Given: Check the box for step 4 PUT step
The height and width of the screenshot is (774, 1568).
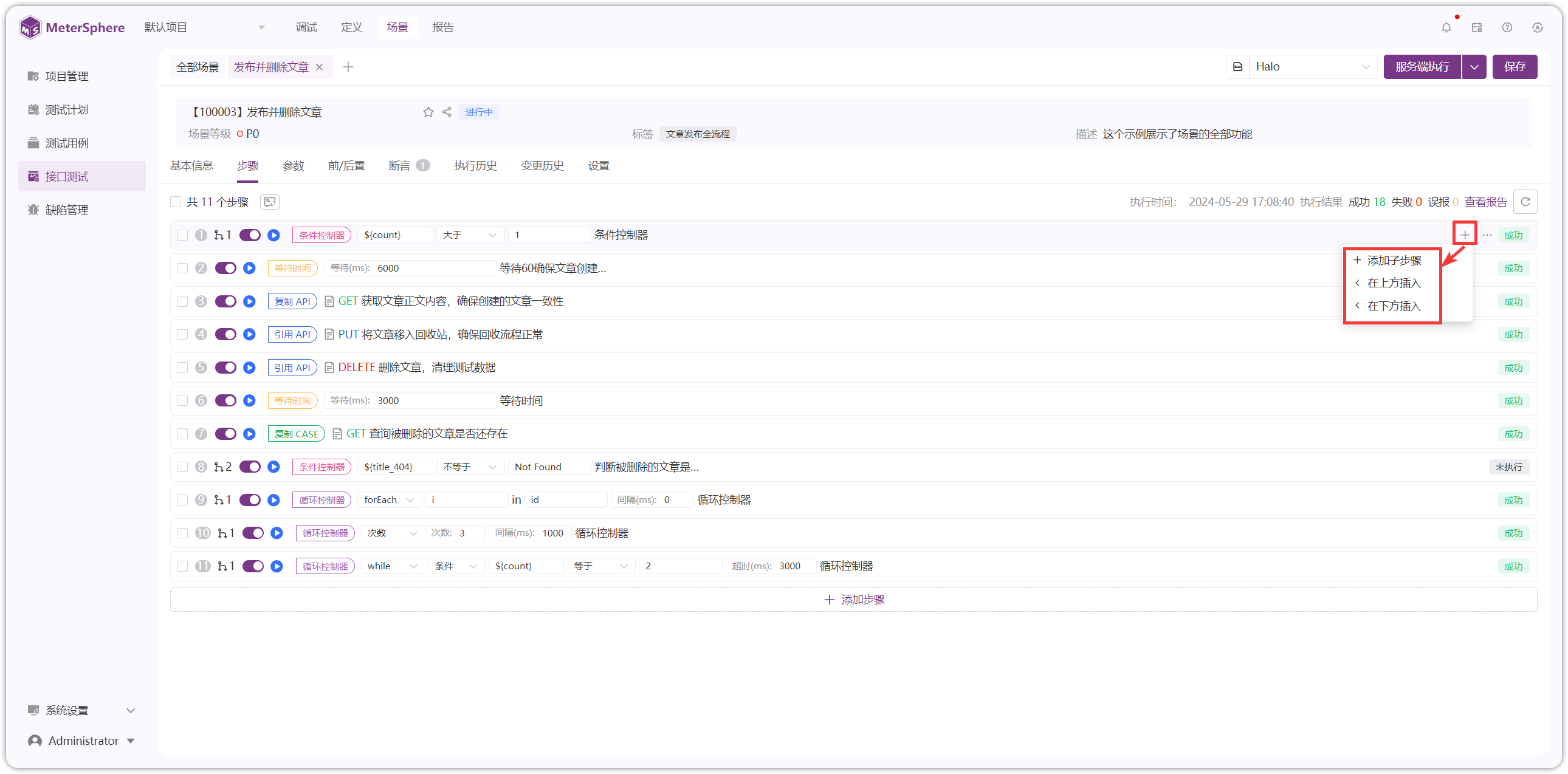Looking at the screenshot, I should click(x=182, y=335).
